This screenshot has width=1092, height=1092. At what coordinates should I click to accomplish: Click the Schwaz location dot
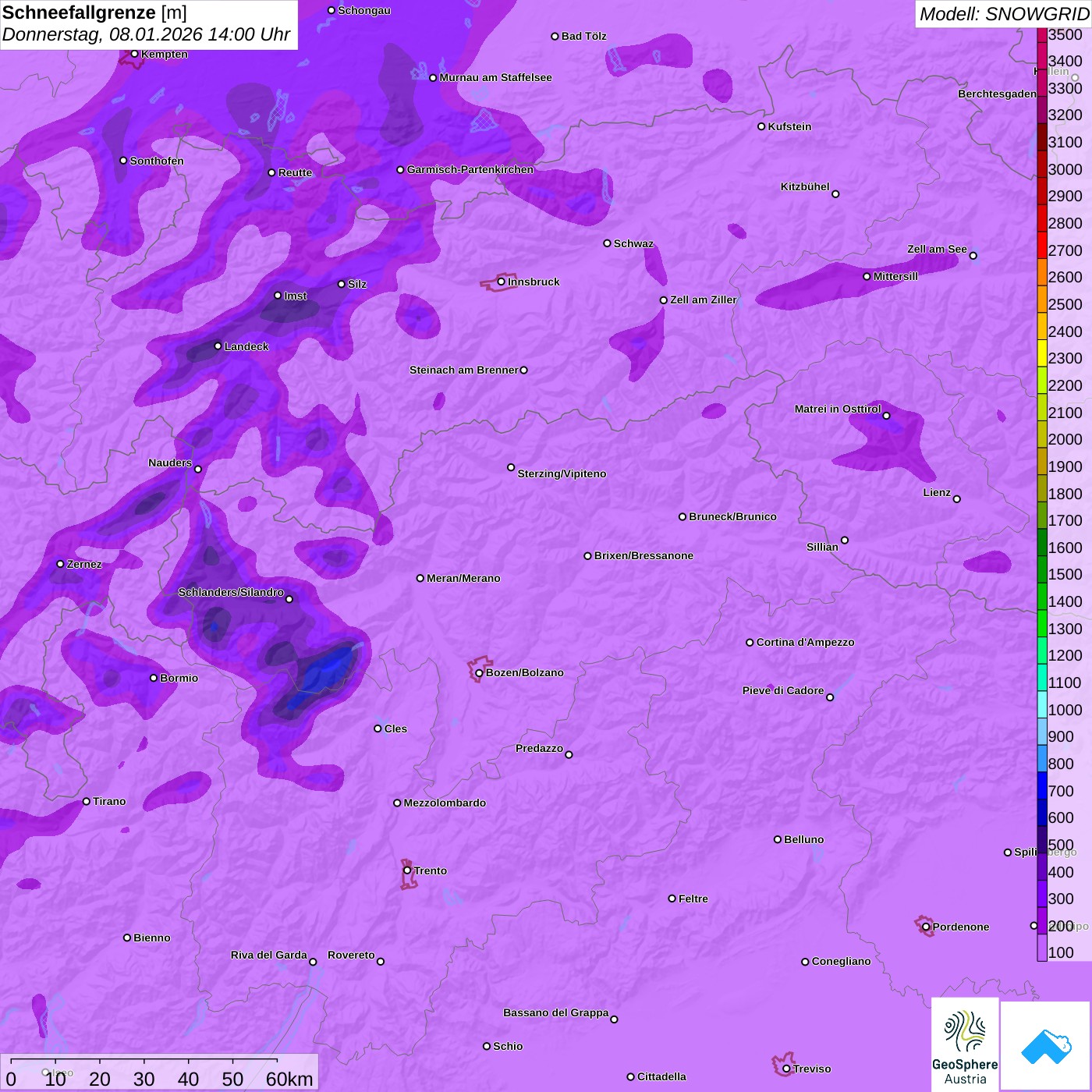tap(607, 243)
